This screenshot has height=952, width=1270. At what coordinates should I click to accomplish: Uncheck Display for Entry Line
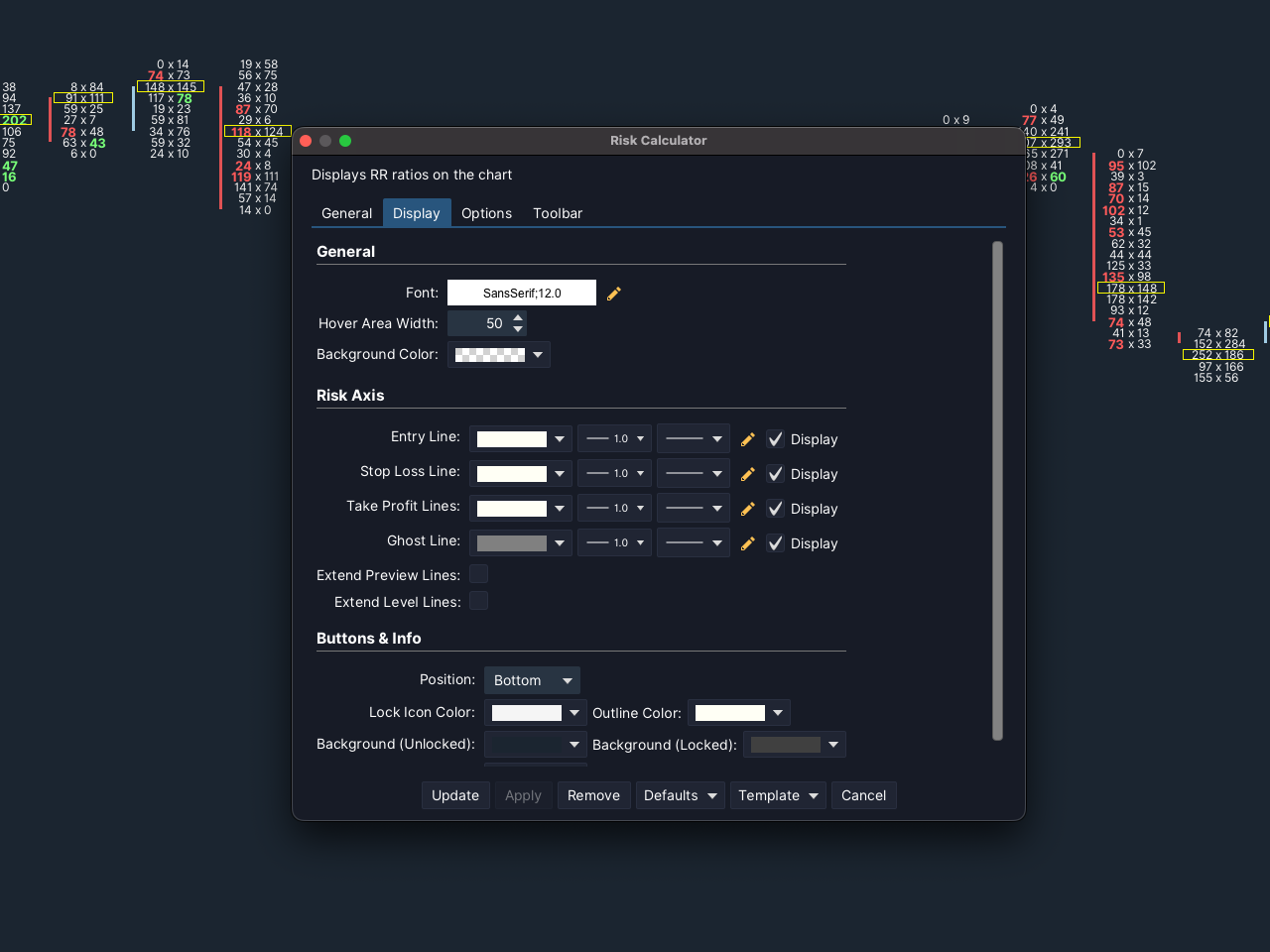[x=776, y=439]
